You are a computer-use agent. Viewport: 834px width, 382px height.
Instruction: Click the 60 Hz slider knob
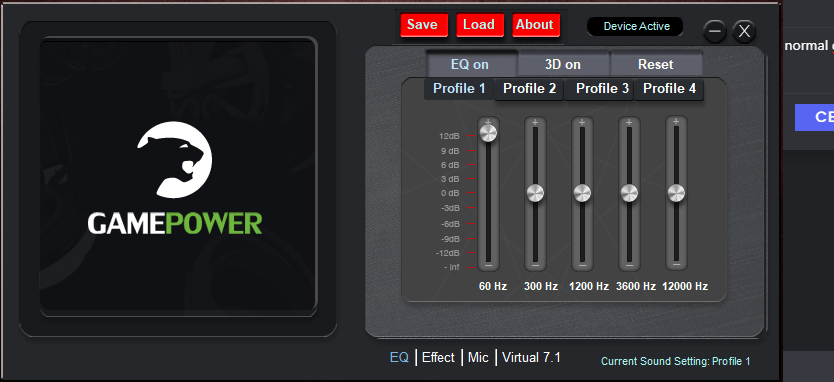click(488, 133)
